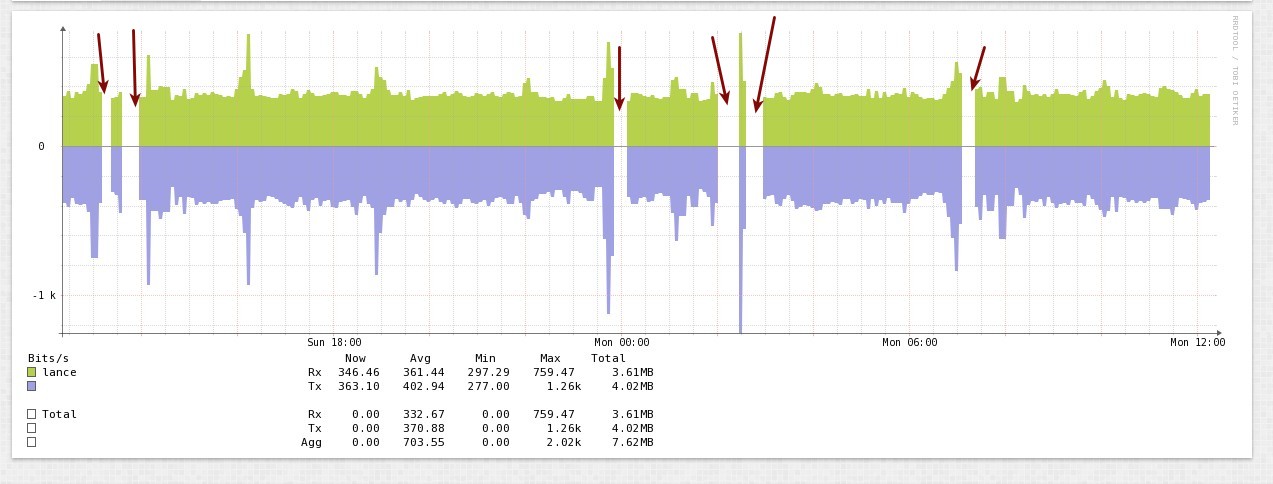This screenshot has width=1273, height=484.
Task: Click the green lance Rx legend swatch
Action: point(32,372)
